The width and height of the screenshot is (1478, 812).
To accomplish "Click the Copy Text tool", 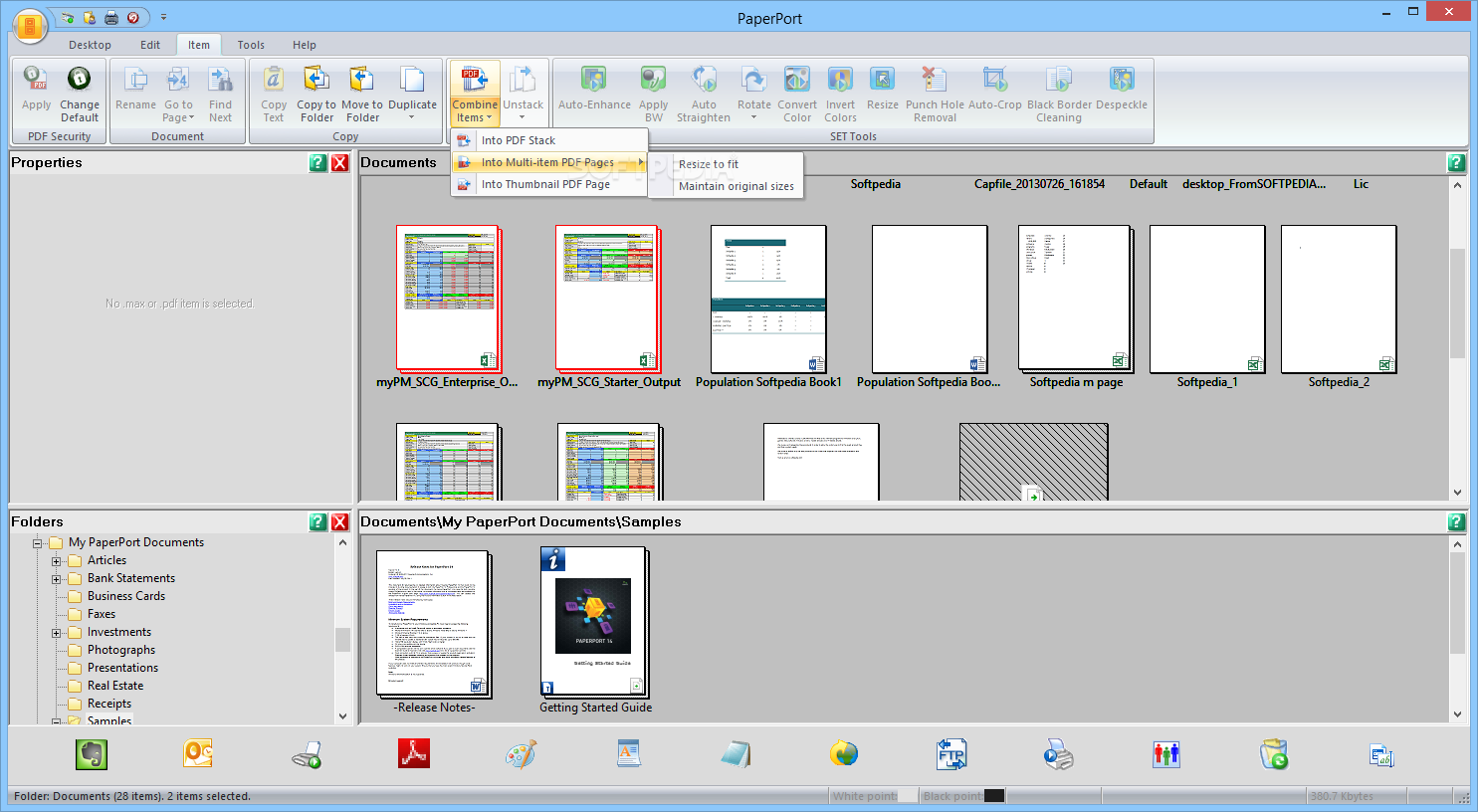I will pos(274,94).
